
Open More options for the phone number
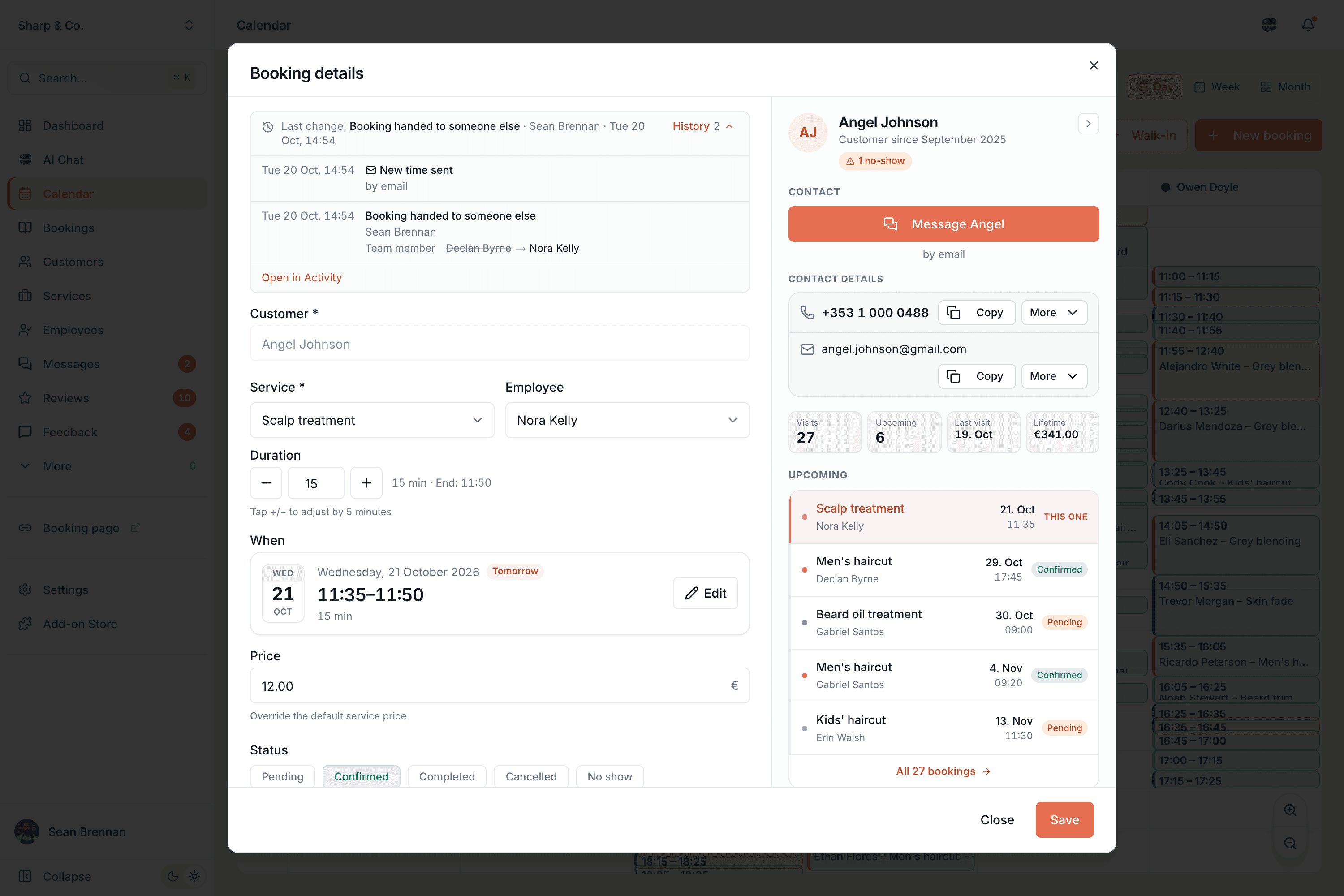1054,313
